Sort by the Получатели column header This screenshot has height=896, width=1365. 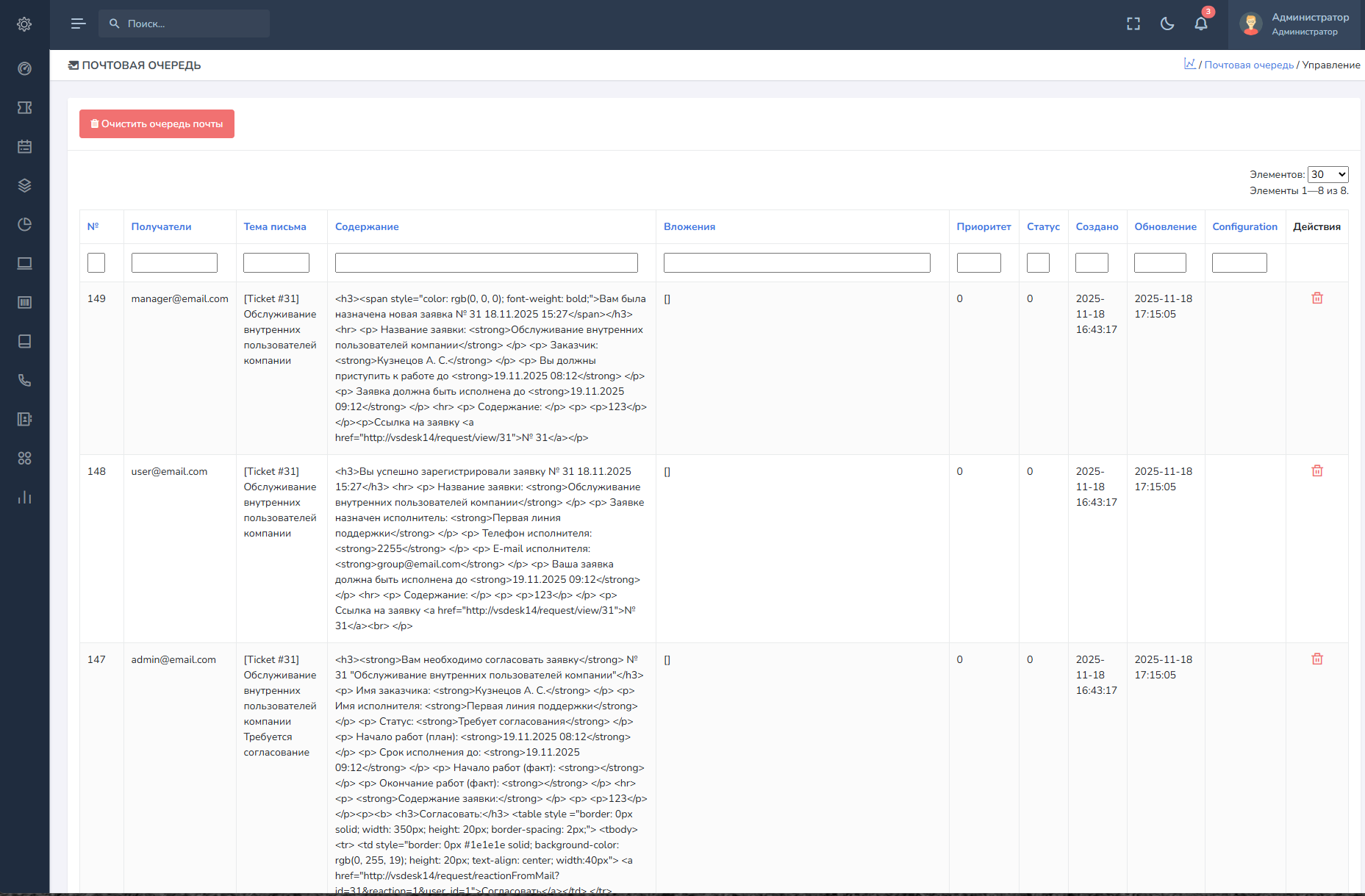(161, 226)
